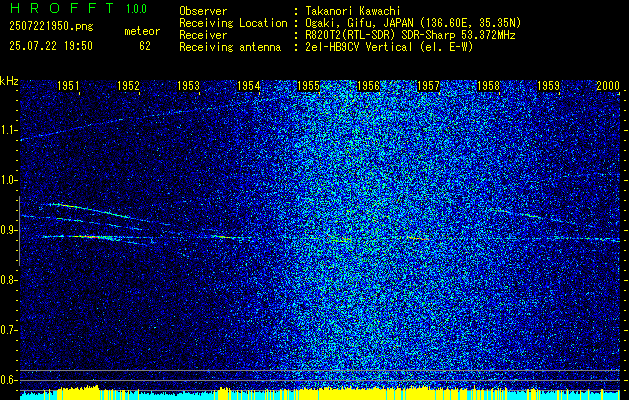This screenshot has width=629, height=400.
Task: Click the meteor count value 62
Action: [x=145, y=46]
